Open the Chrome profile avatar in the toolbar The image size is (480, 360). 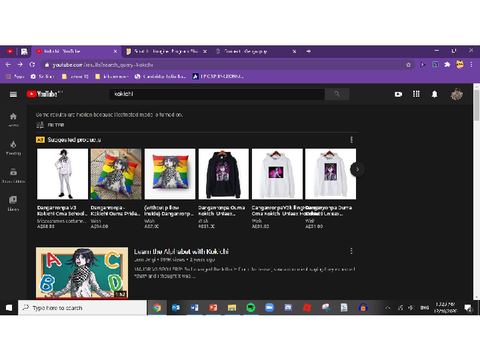click(460, 65)
